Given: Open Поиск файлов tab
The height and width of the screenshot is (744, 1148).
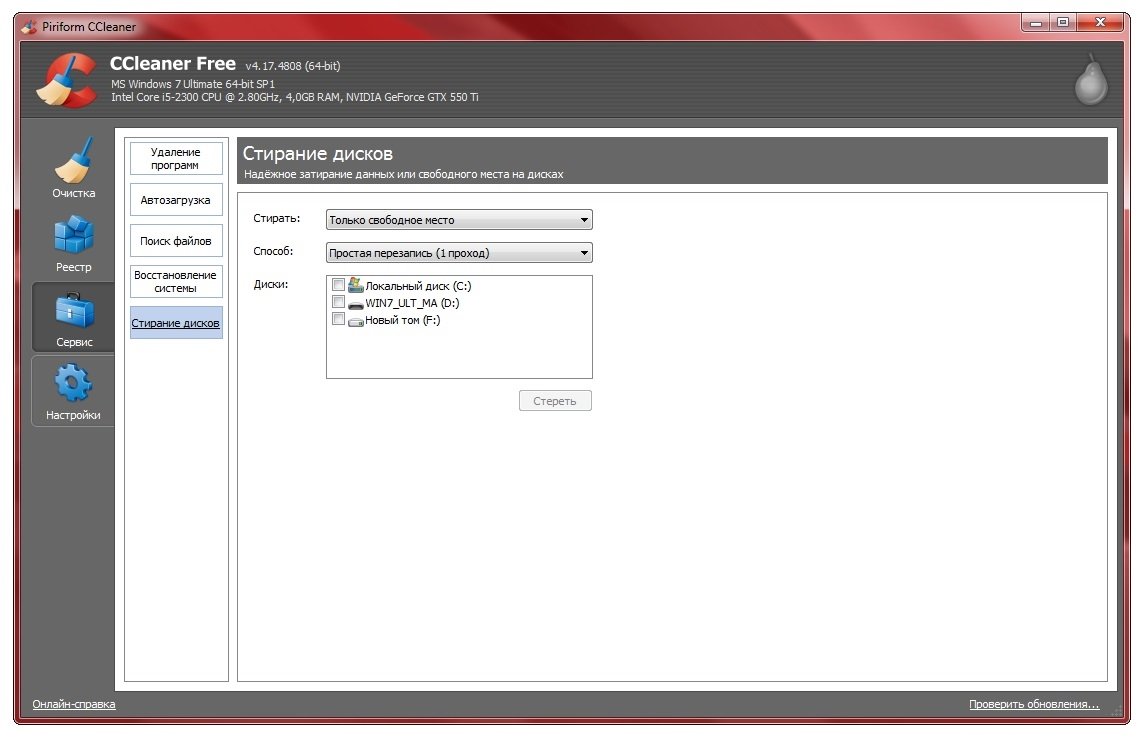Looking at the screenshot, I should [x=176, y=241].
